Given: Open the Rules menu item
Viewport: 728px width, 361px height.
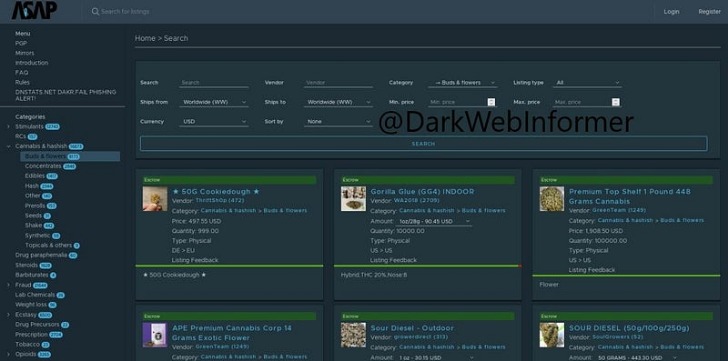Looking at the screenshot, I should (22, 82).
